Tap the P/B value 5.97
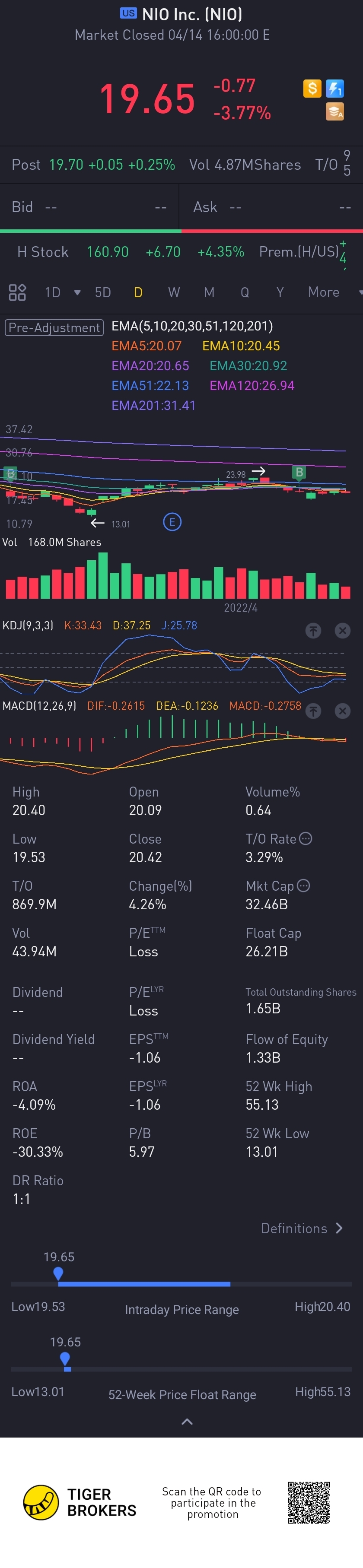The width and height of the screenshot is (363, 1568). click(x=142, y=1152)
